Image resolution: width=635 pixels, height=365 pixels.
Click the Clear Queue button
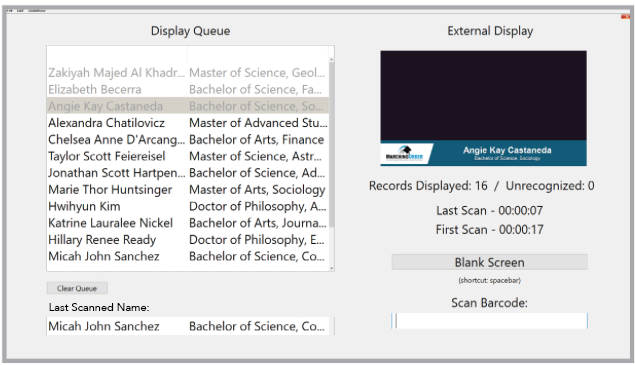tap(77, 288)
